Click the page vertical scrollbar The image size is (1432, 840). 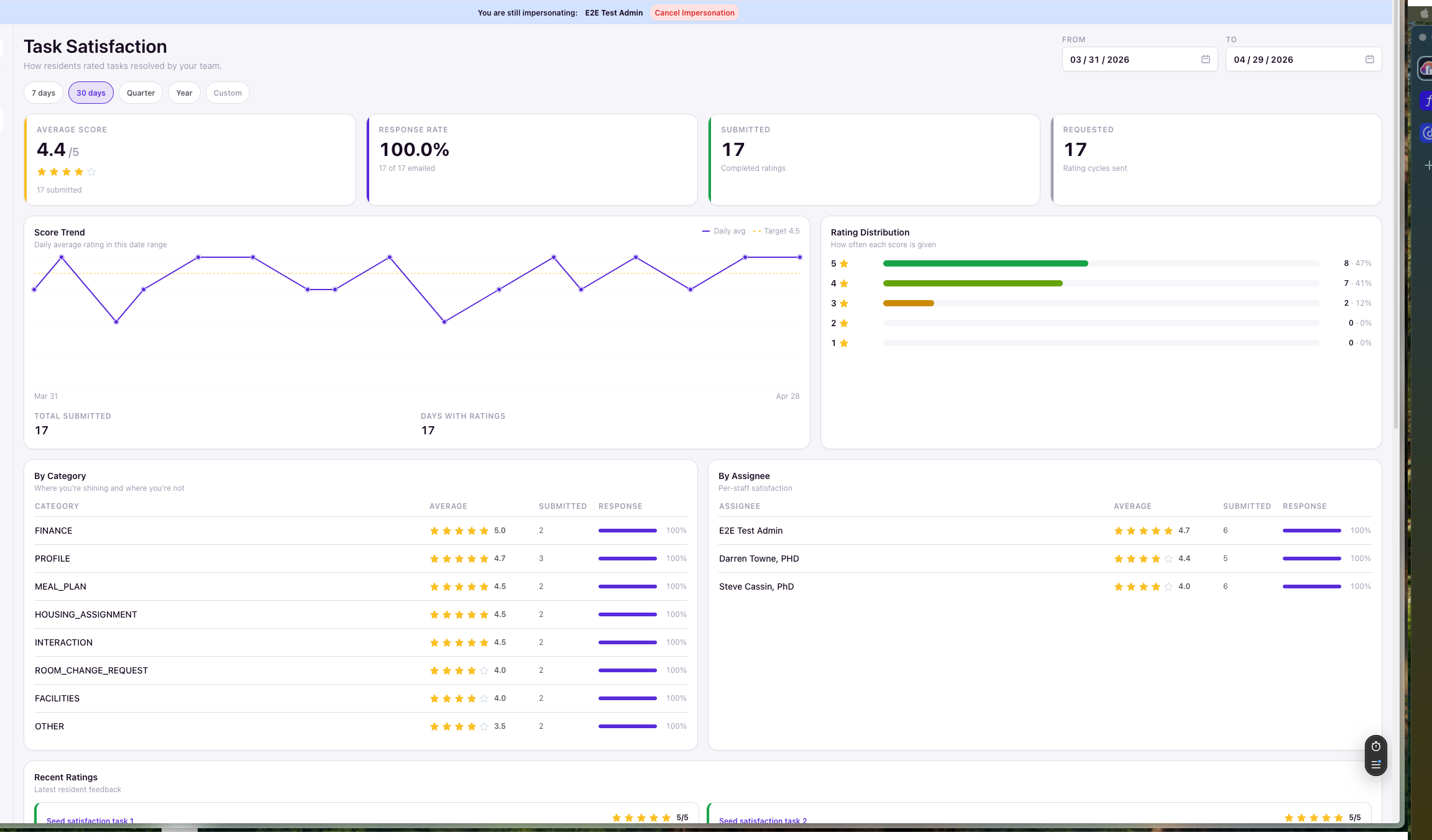(x=1396, y=214)
